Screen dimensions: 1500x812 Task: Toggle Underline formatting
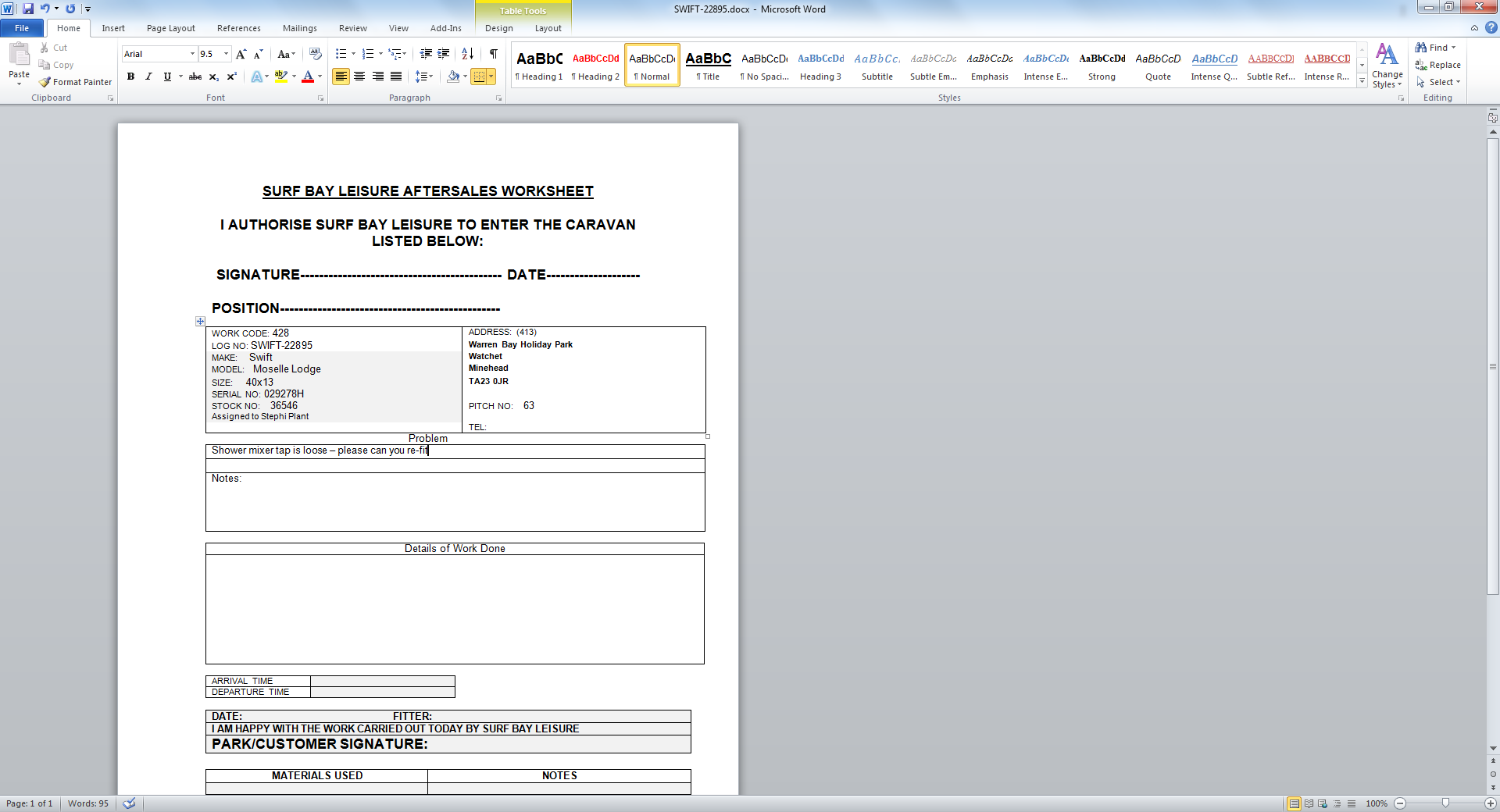pos(167,77)
